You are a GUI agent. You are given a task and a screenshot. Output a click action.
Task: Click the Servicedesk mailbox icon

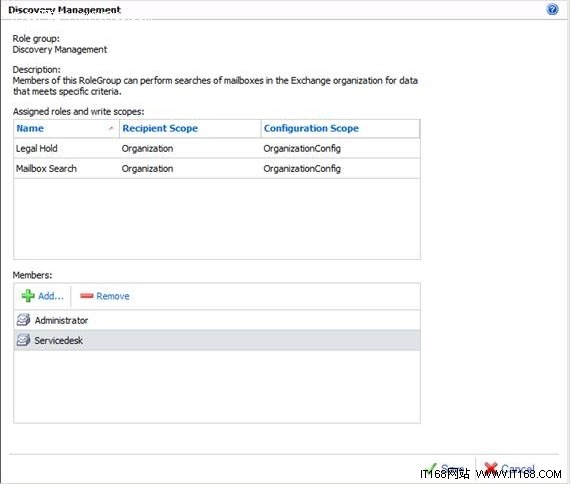23,340
